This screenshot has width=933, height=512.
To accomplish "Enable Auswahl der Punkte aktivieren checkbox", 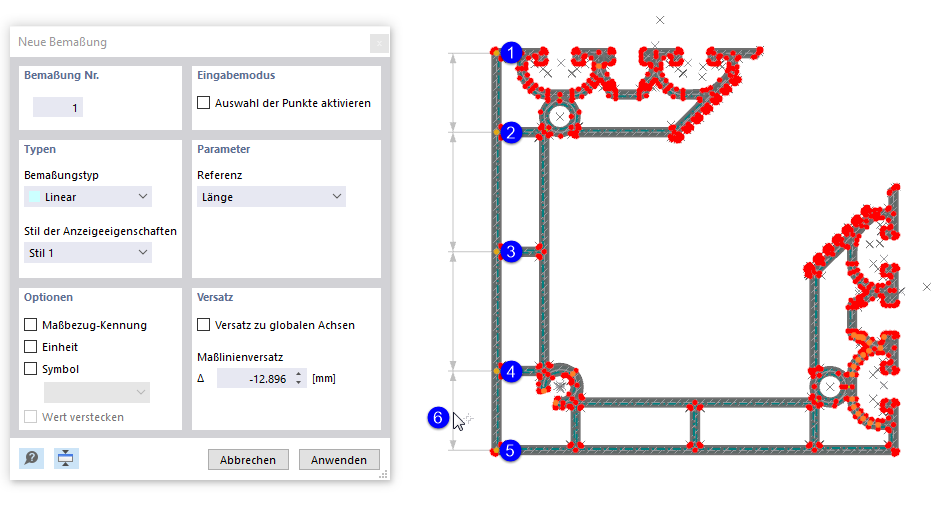I will (203, 102).
